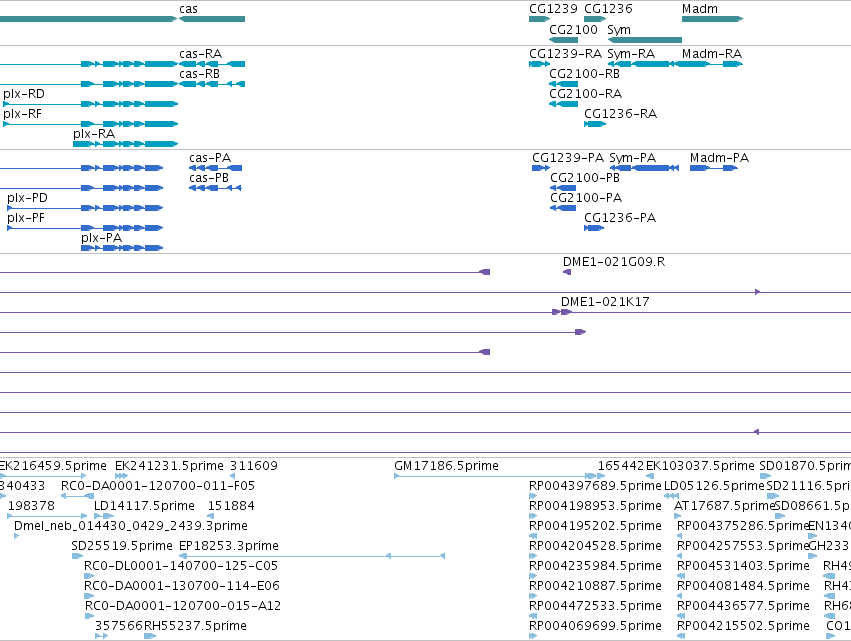
Task: Select the RP004198953.5prime EST label
Action: pos(595,506)
